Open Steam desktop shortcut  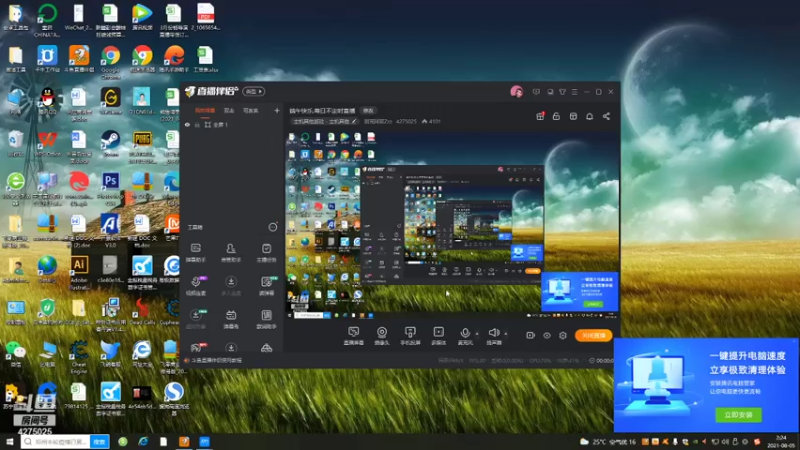(110, 144)
